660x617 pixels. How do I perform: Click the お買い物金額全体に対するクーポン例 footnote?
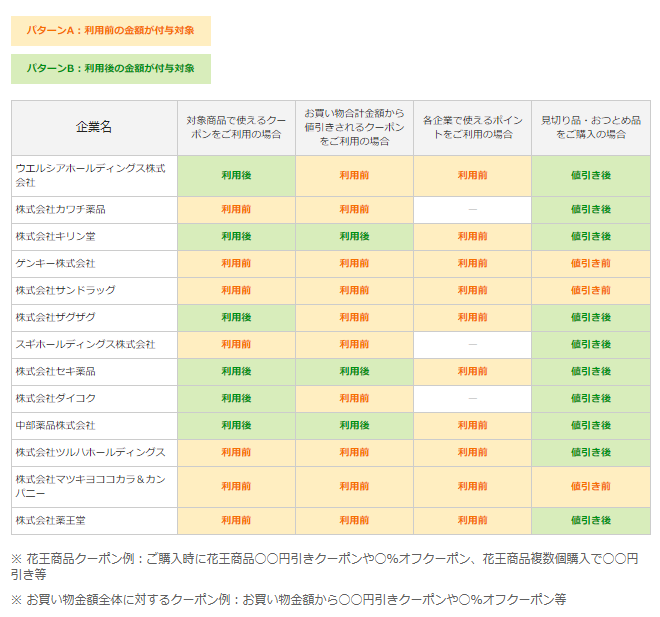(289, 599)
